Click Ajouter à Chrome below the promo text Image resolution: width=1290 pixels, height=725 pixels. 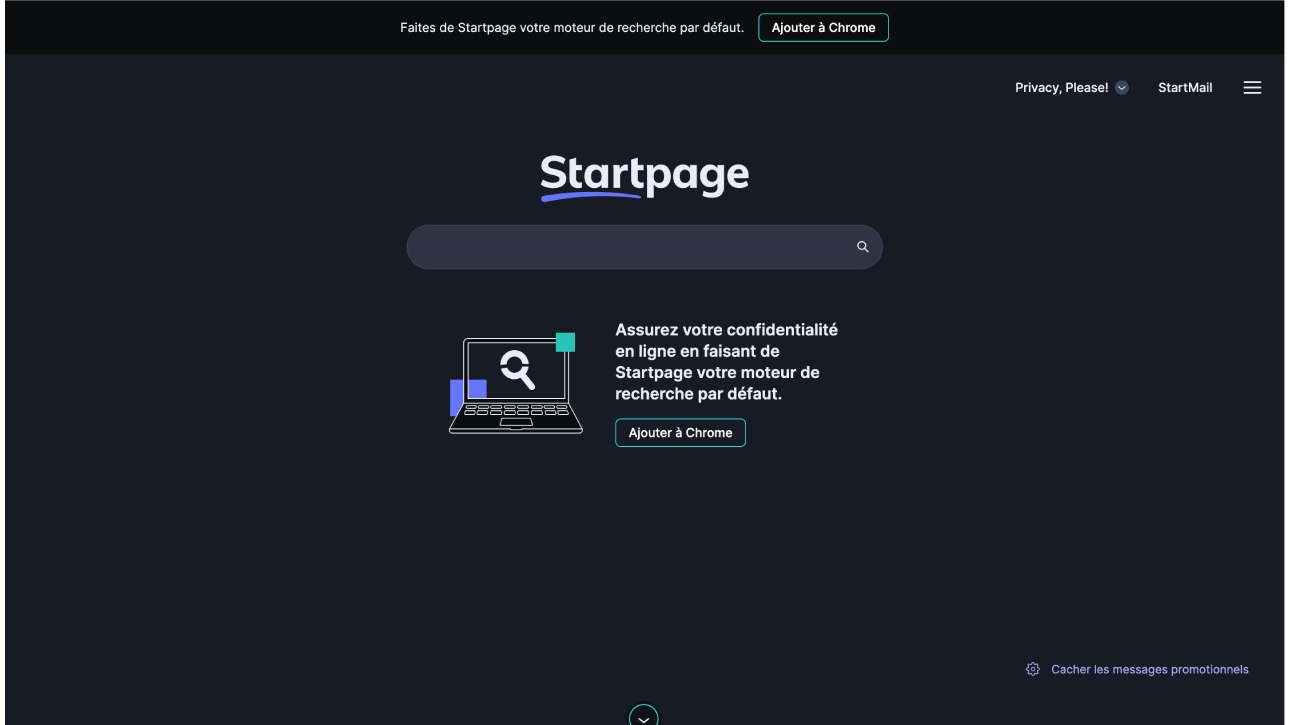680,433
